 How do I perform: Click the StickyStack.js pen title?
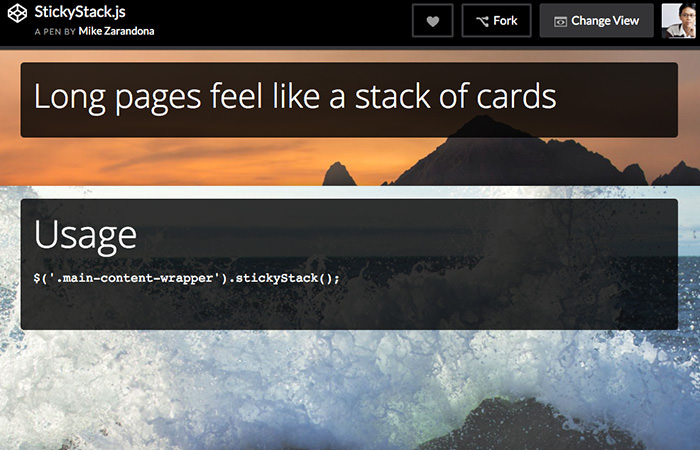tap(80, 12)
